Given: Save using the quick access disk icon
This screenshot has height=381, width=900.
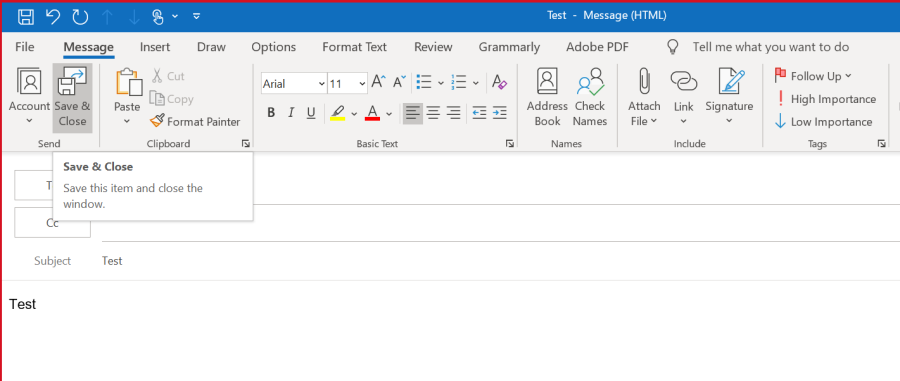Looking at the screenshot, I should [26, 17].
